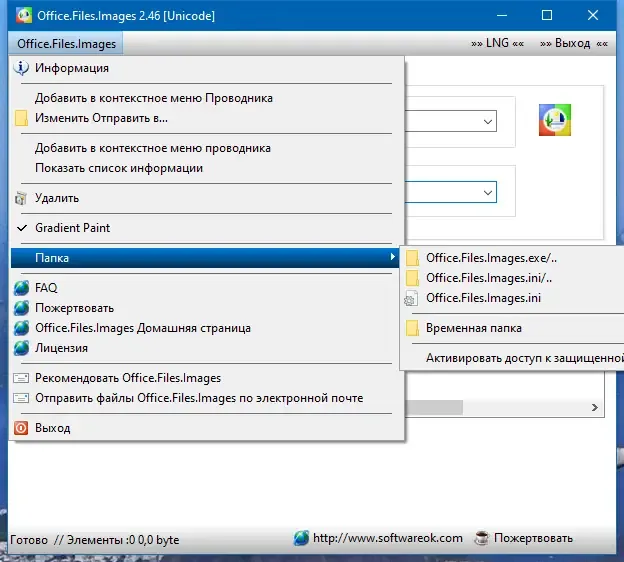Image resolution: width=624 pixels, height=562 pixels.
Task: Click the Информация info icon
Action: 21,68
